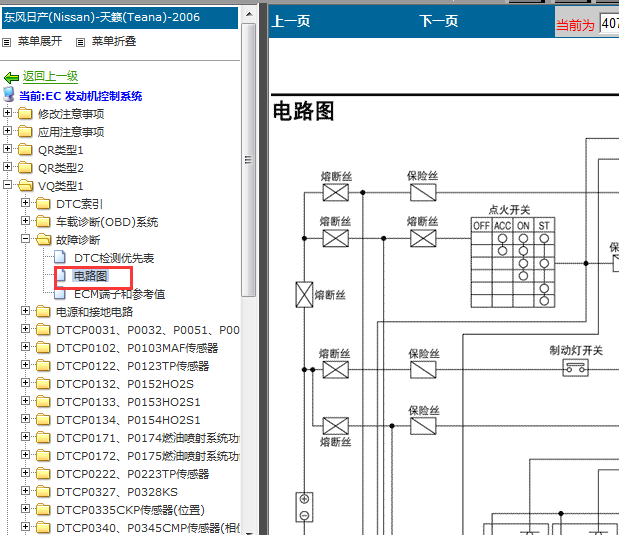Click the 返回上一级 link
Viewport: 619px width, 535px height.
click(x=50, y=76)
